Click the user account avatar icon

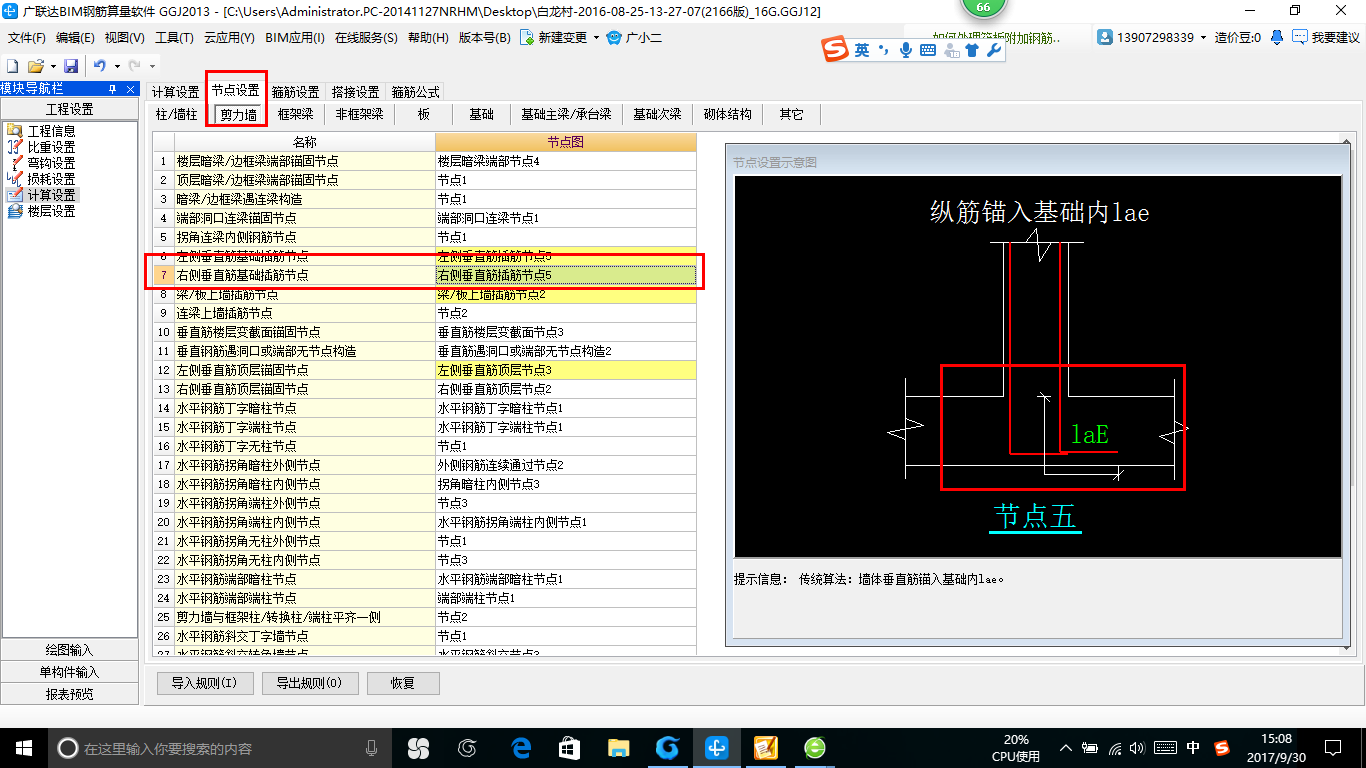pos(1105,37)
